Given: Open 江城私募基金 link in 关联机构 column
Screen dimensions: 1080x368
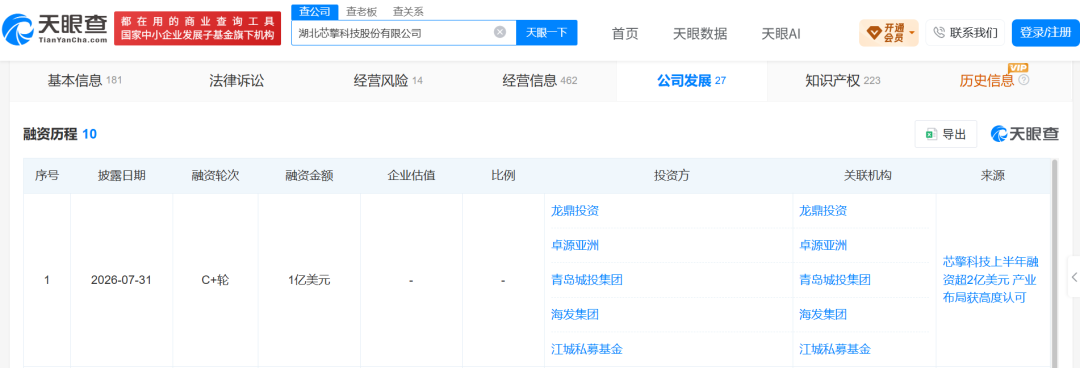Looking at the screenshot, I should point(835,349).
